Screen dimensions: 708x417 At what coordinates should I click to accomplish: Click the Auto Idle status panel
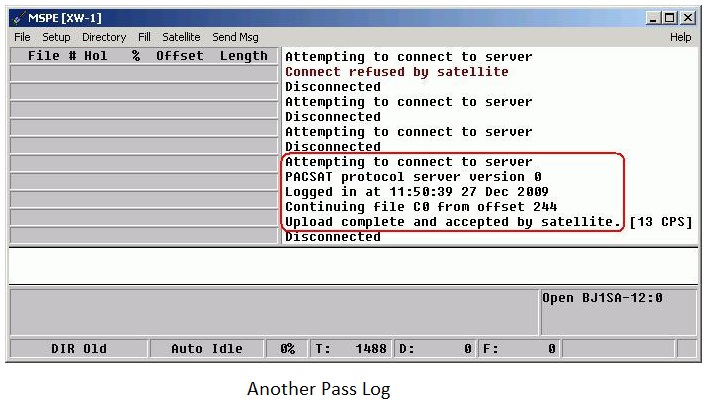click(206, 349)
